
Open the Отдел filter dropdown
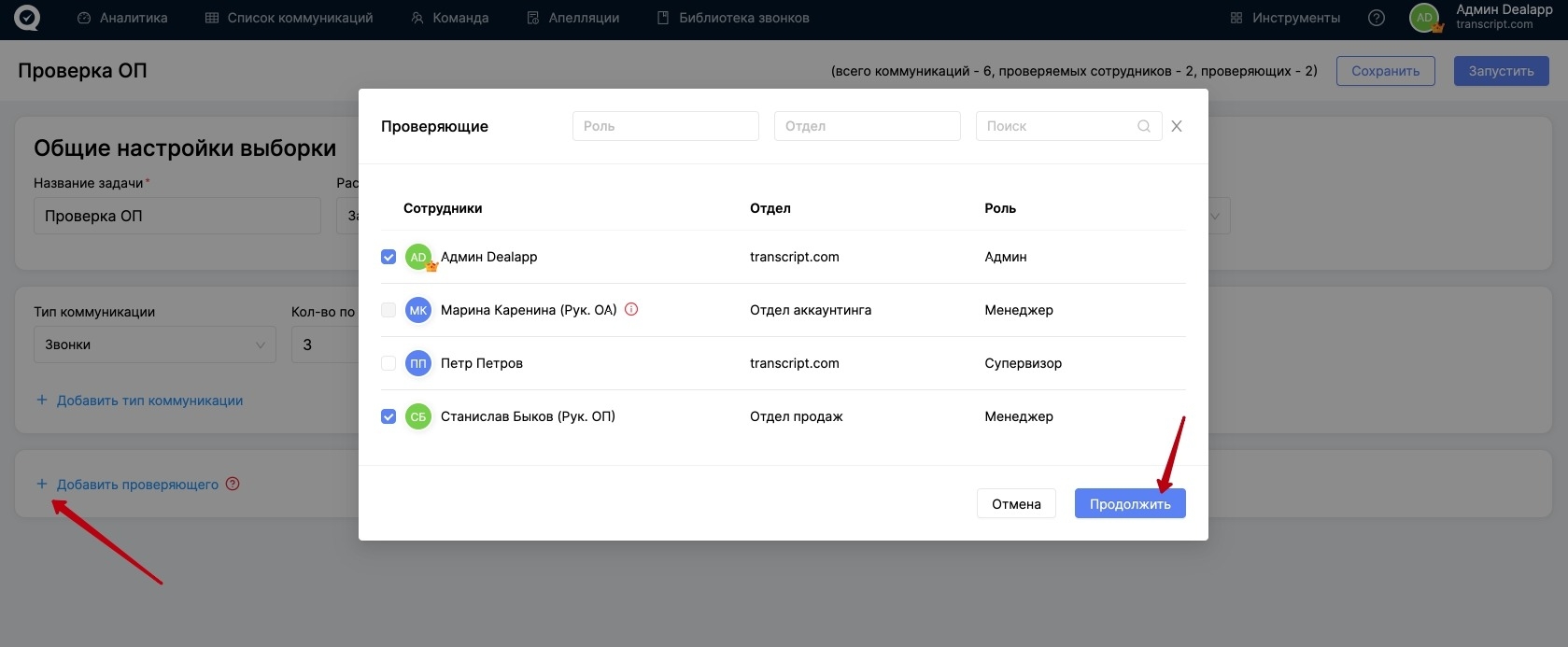[x=867, y=126]
